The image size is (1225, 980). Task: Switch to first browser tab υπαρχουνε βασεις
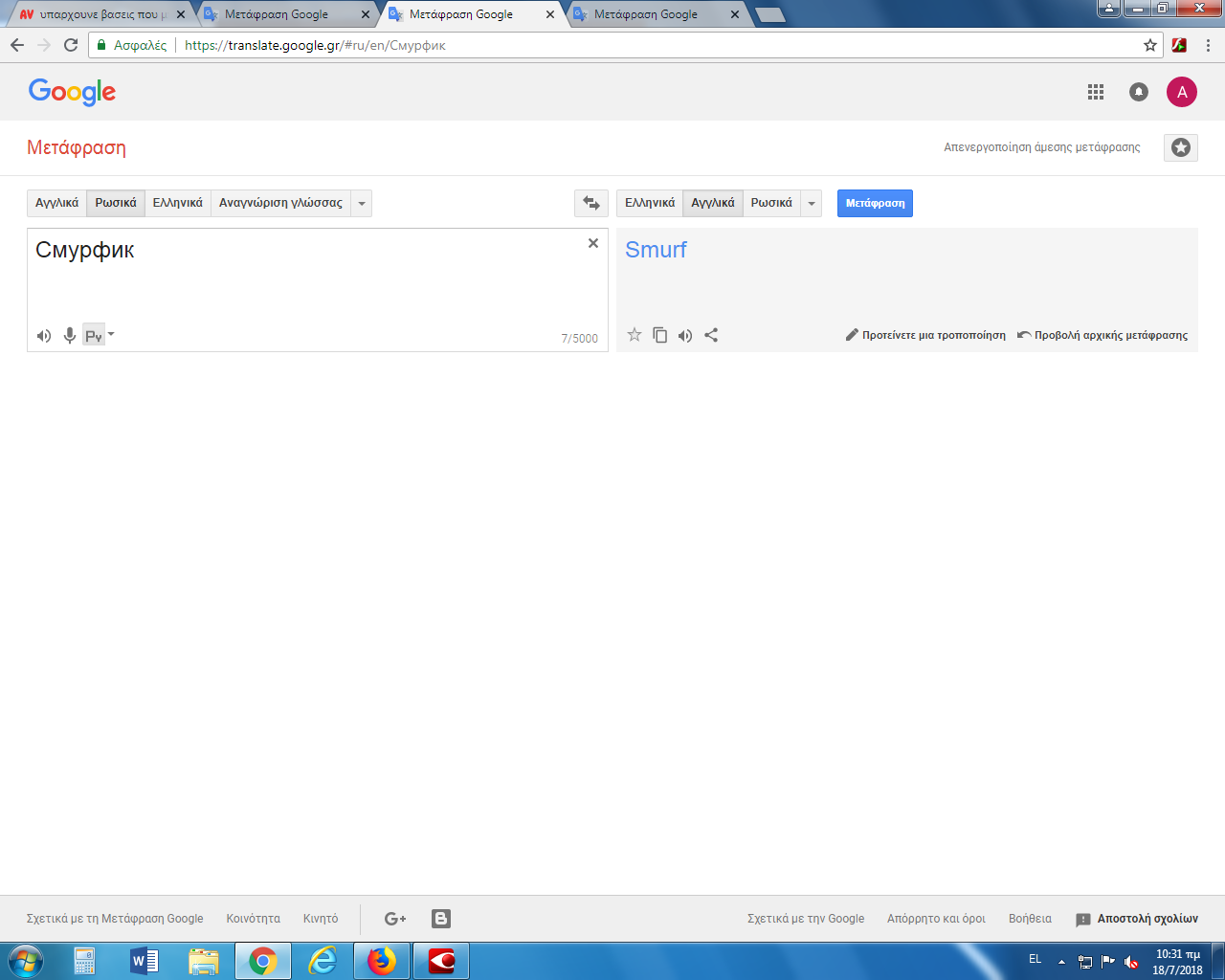[x=100, y=14]
